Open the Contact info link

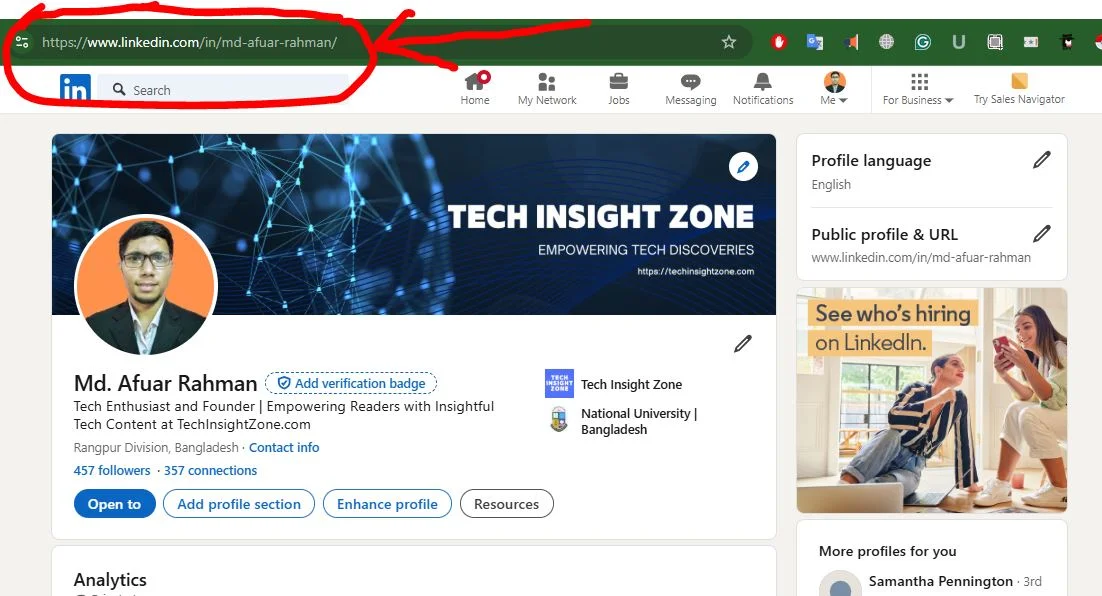pos(284,448)
